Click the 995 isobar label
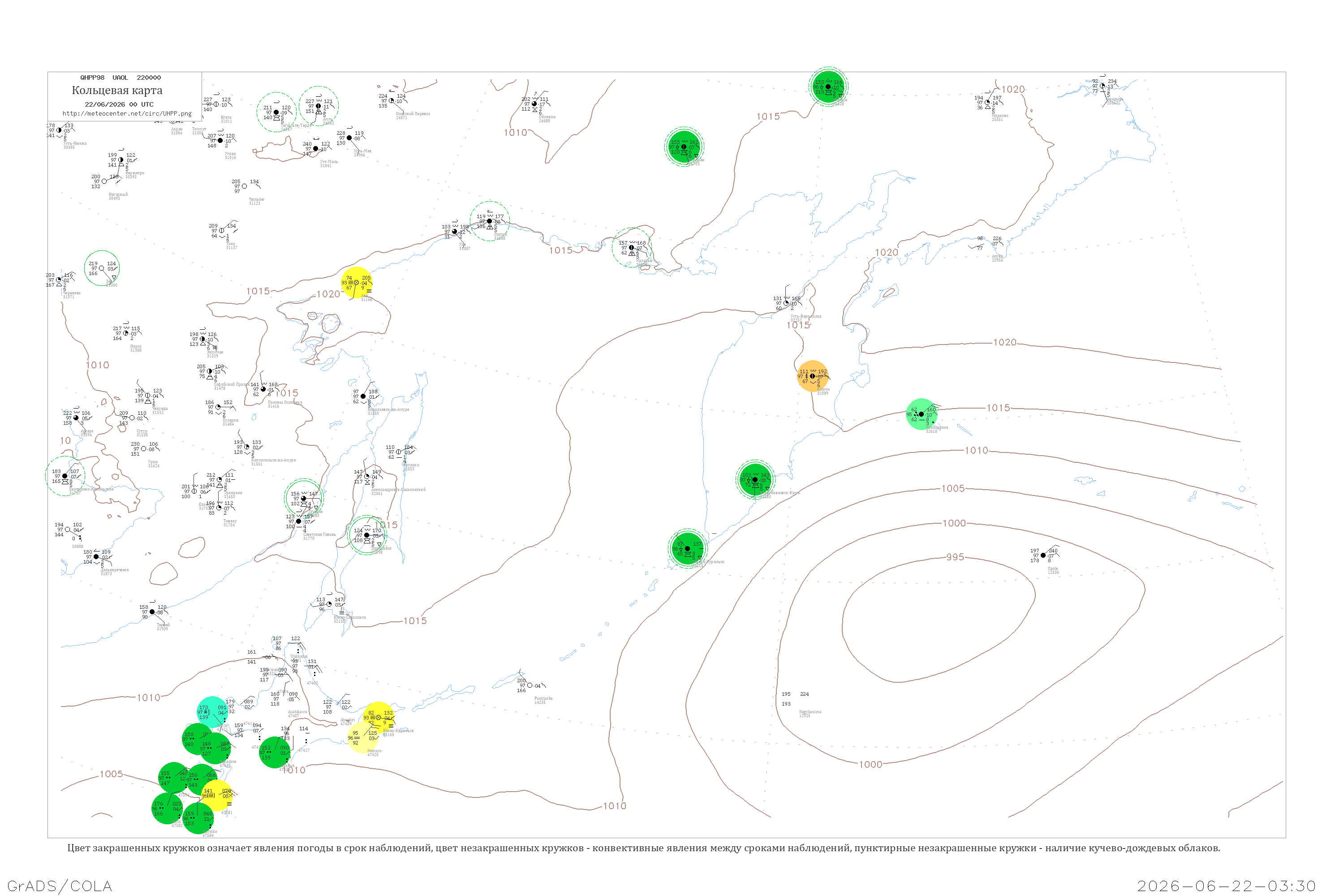1344x896 pixels. (956, 556)
